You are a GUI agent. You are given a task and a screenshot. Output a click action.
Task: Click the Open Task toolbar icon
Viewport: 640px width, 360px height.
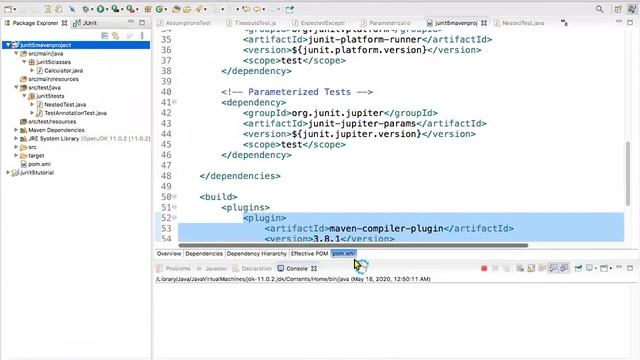click(x=187, y=9)
